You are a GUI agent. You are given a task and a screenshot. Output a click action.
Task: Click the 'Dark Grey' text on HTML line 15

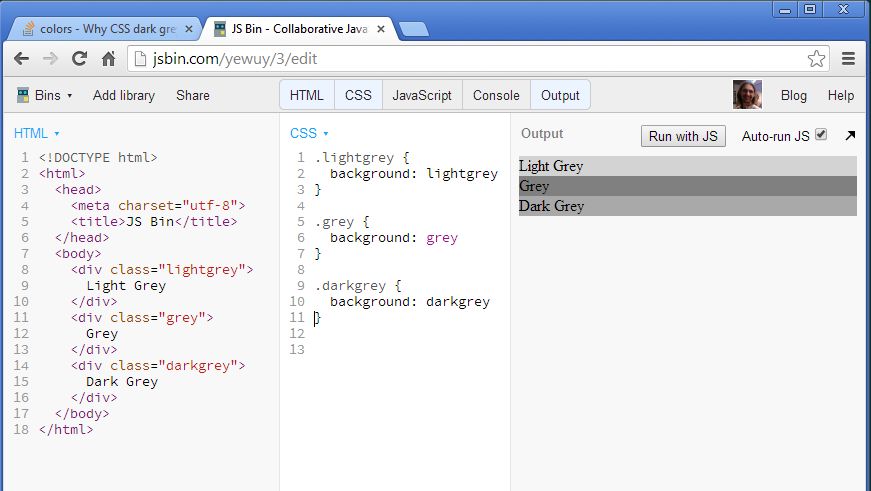(122, 382)
